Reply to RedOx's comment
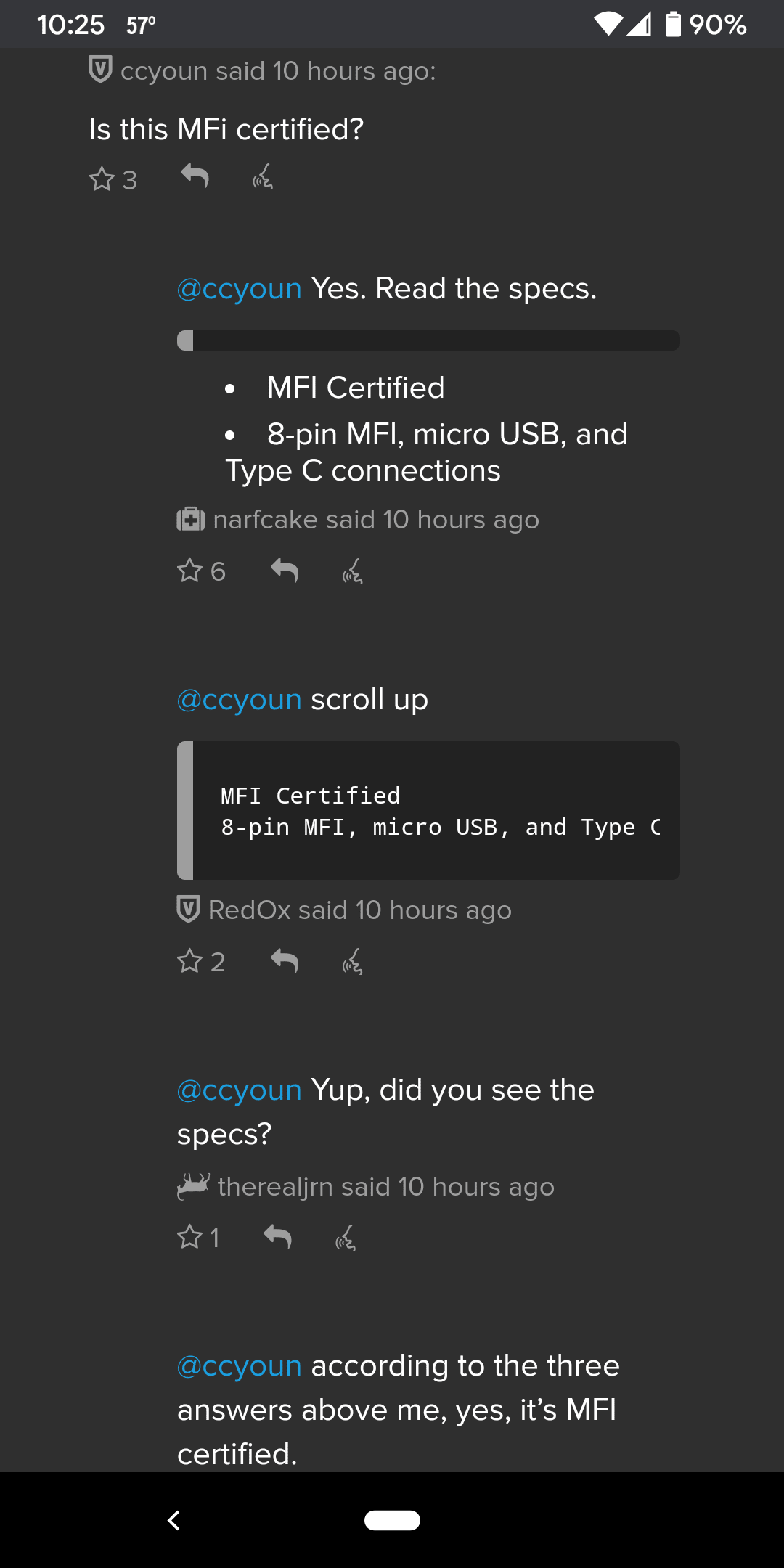 point(285,961)
